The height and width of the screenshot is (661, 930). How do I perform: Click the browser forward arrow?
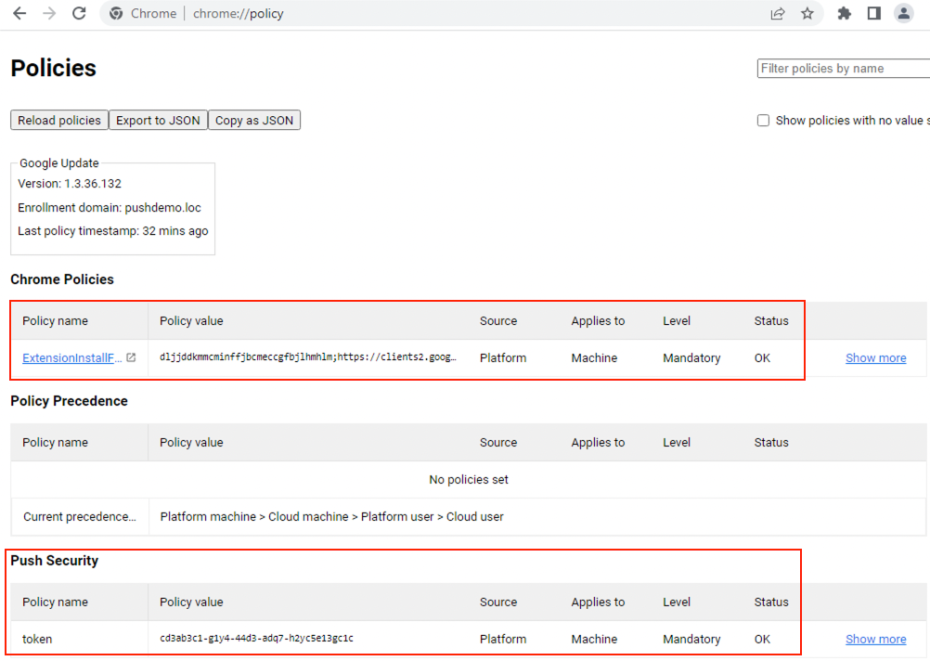pos(49,13)
